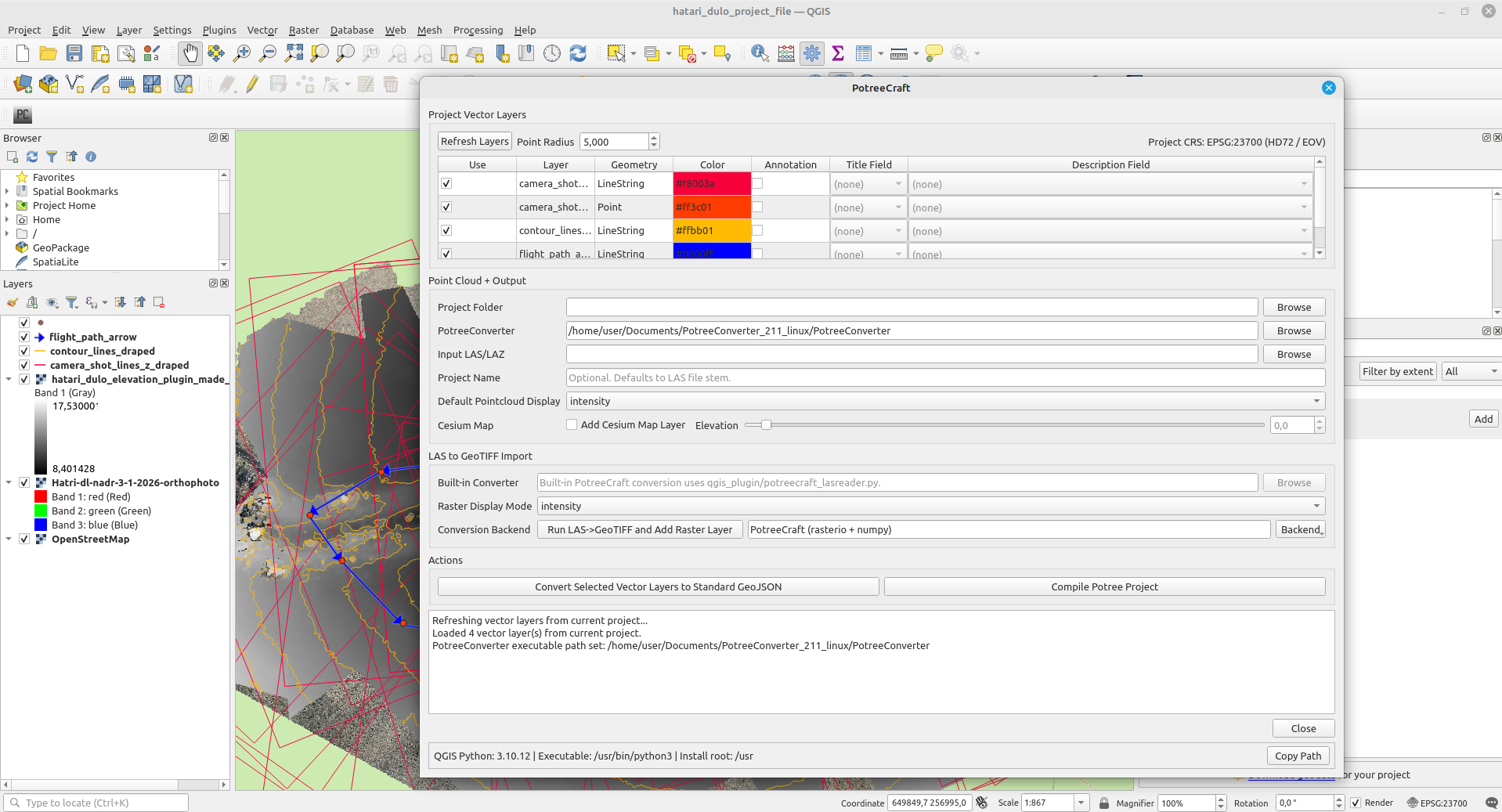Click the New Project icon
Screen dimensions: 1502x812
click(x=23, y=53)
